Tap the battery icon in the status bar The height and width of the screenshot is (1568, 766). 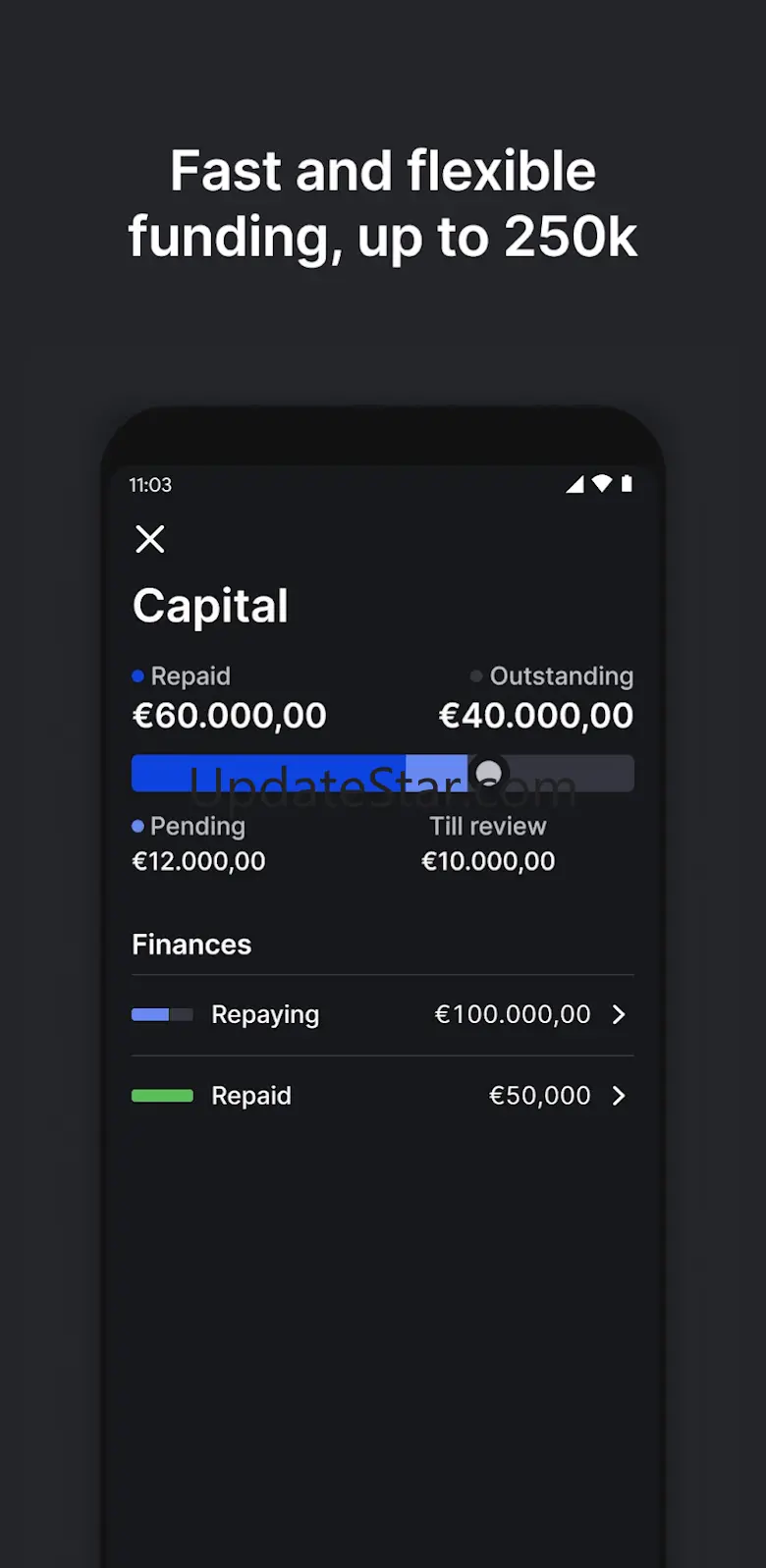coord(627,483)
